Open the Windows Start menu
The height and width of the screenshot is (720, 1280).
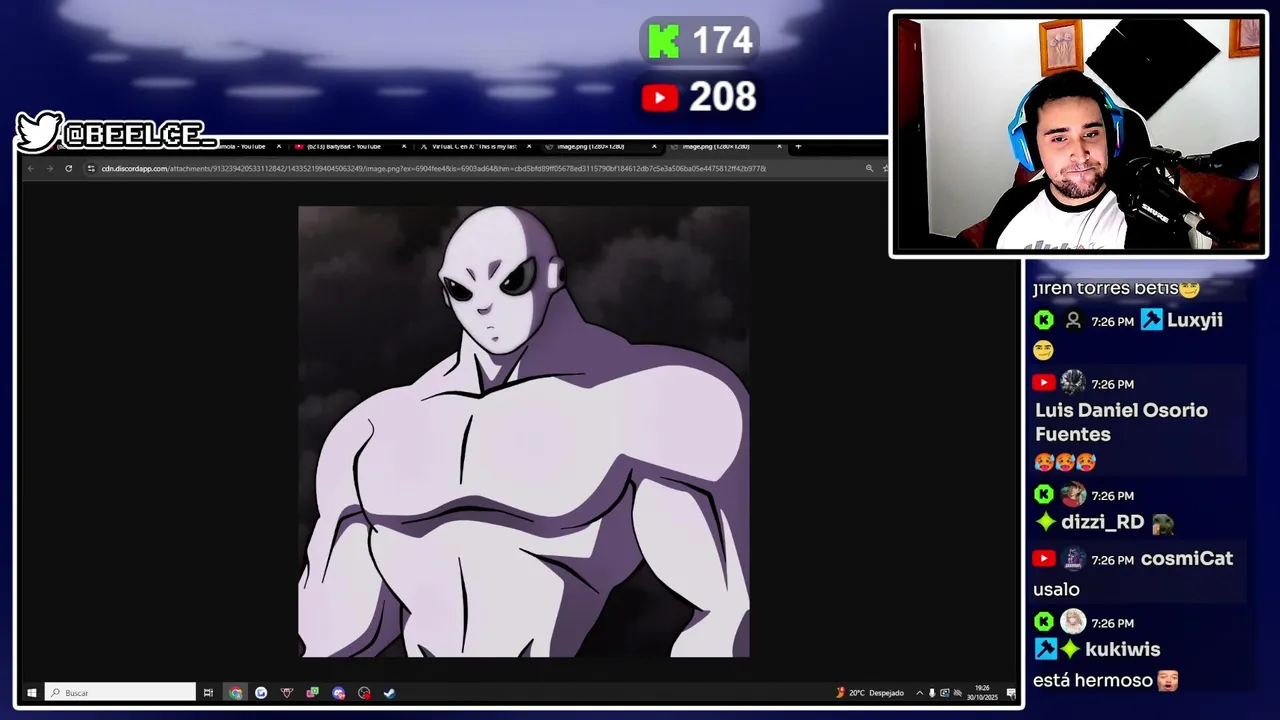pos(31,692)
